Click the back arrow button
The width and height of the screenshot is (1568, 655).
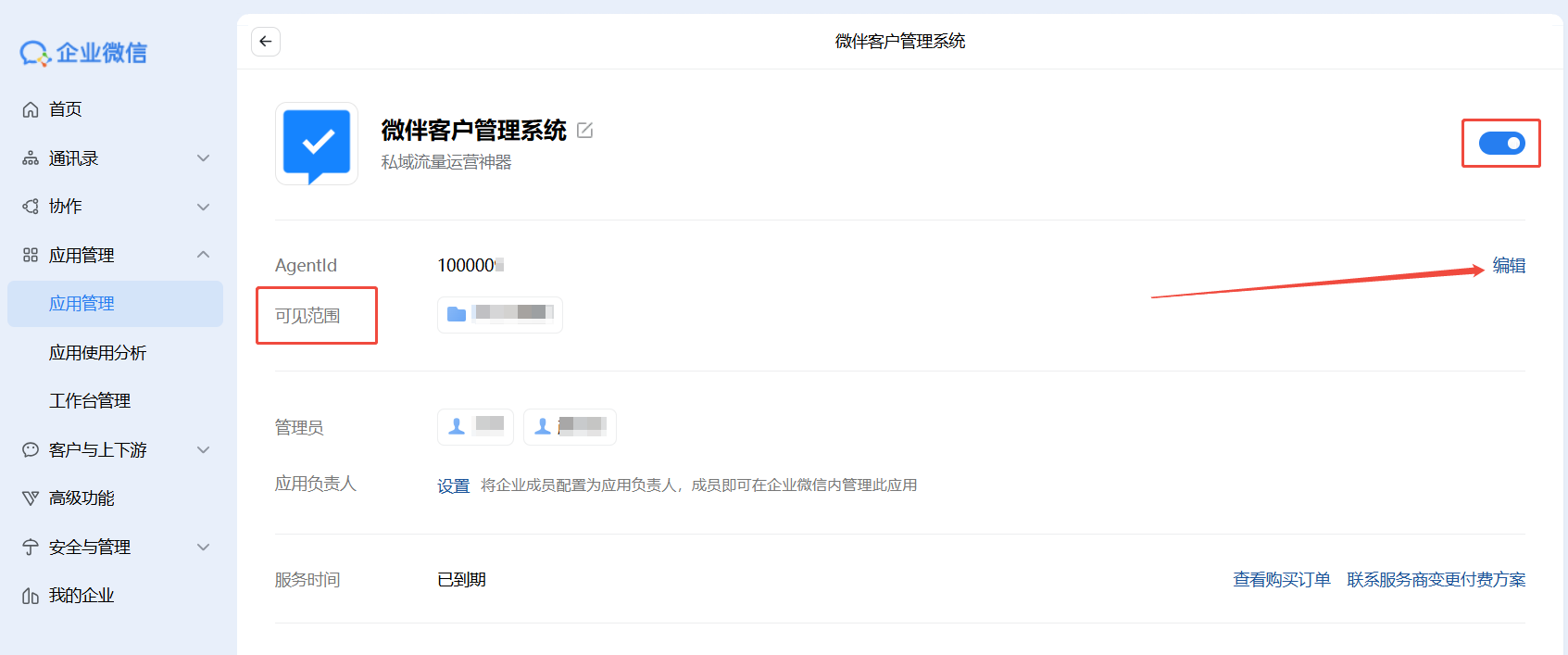click(x=266, y=41)
